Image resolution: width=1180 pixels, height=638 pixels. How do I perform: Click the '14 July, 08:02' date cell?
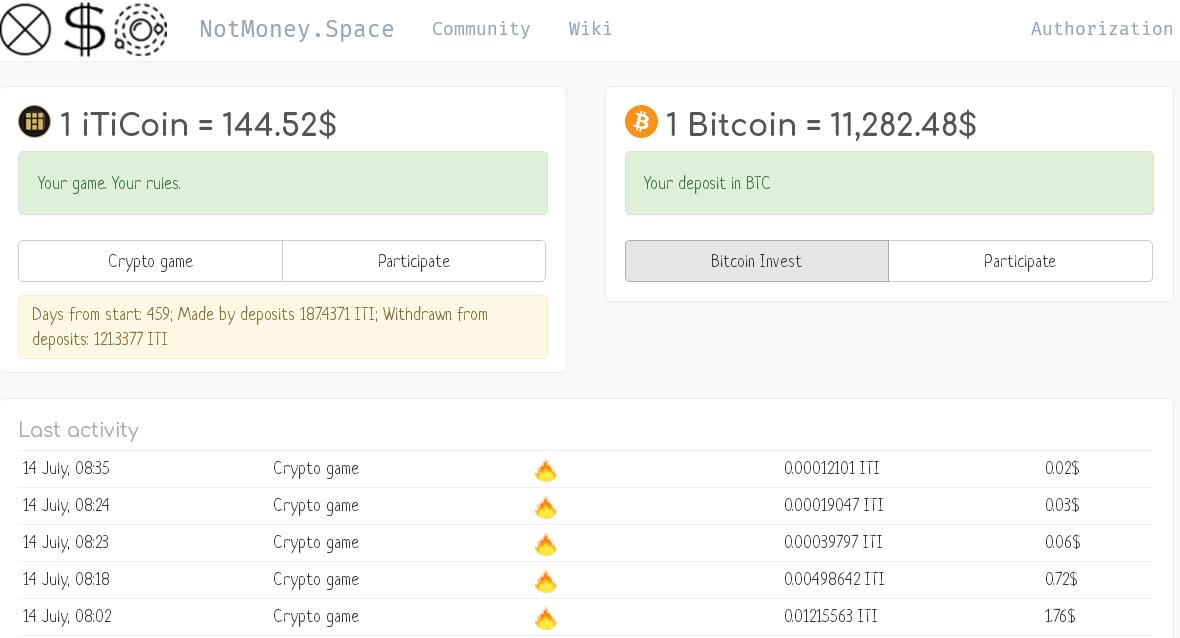(x=67, y=615)
